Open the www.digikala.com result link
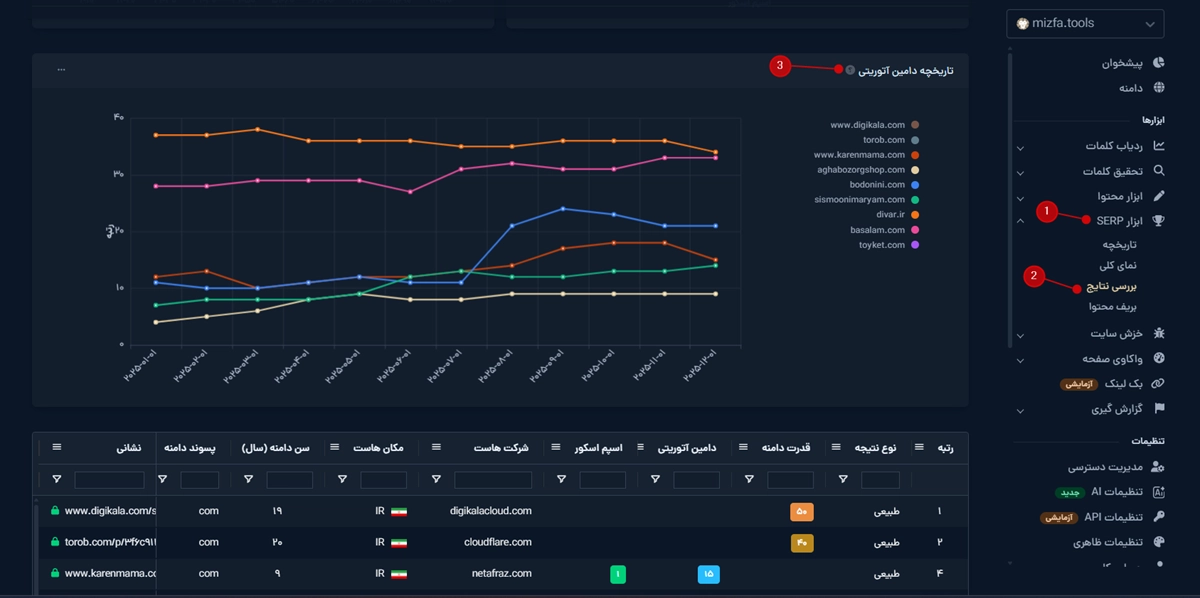 pos(109,511)
